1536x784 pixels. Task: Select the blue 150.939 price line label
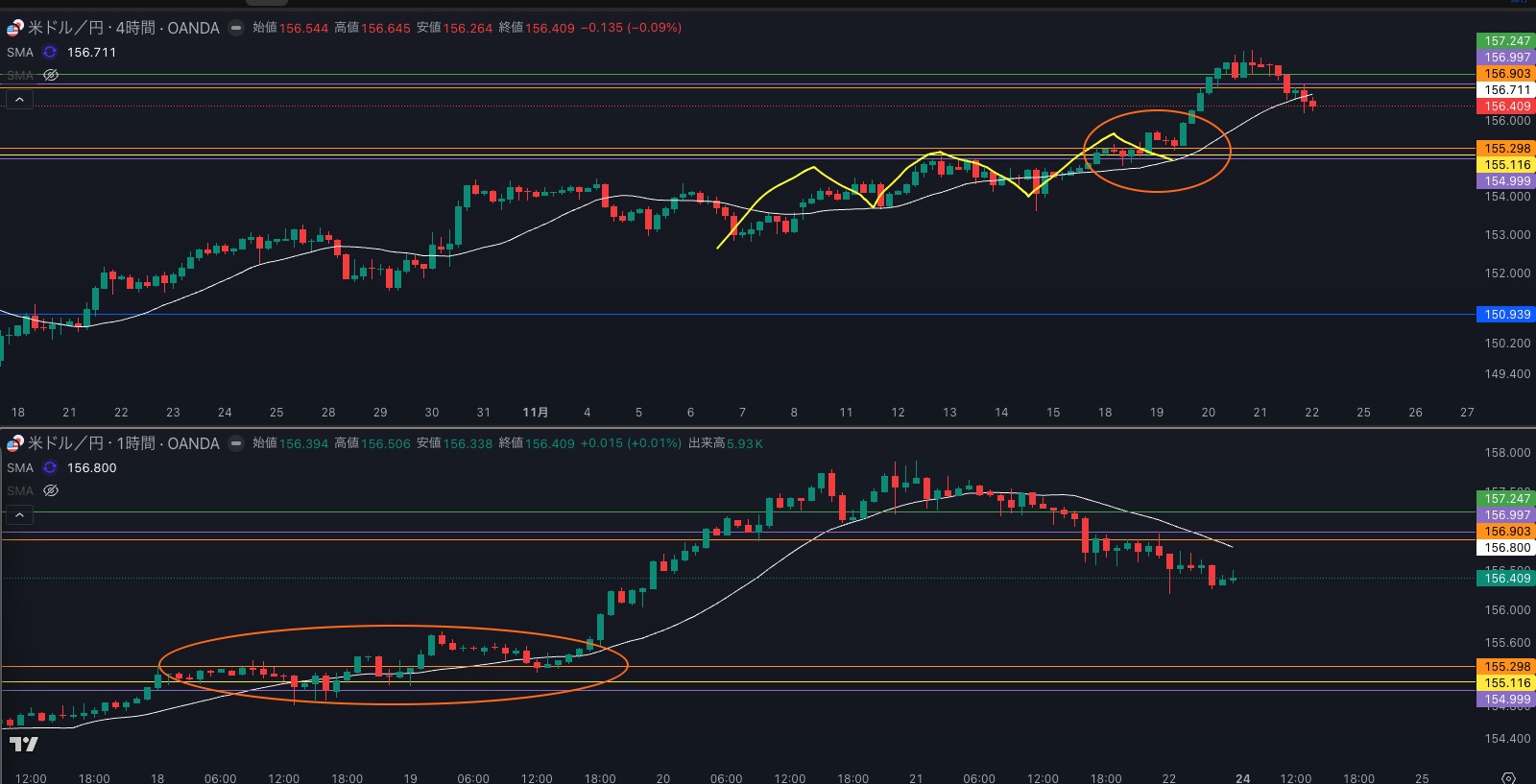[1506, 315]
